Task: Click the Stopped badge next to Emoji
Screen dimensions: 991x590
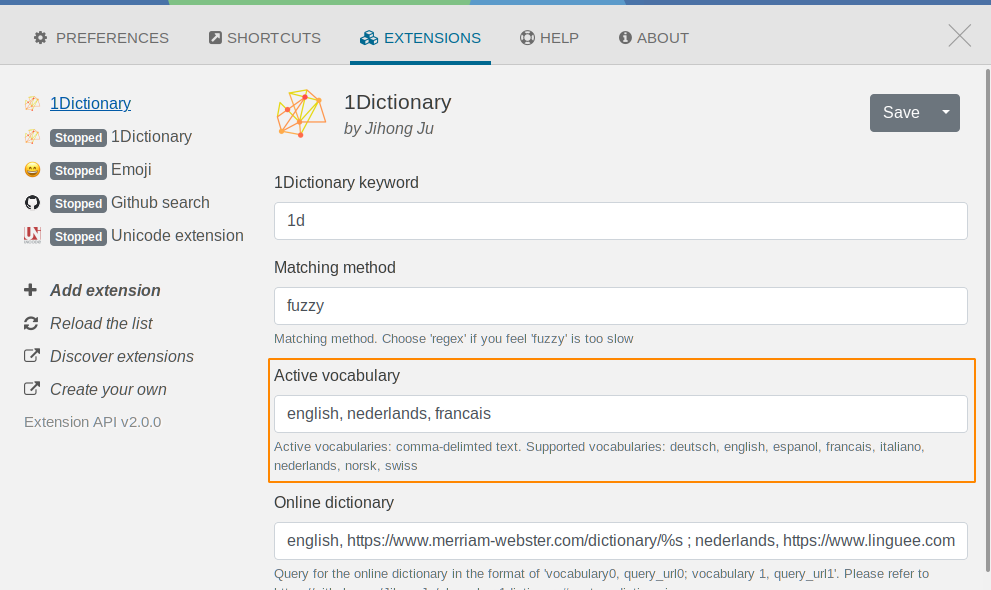Action: click(78, 171)
